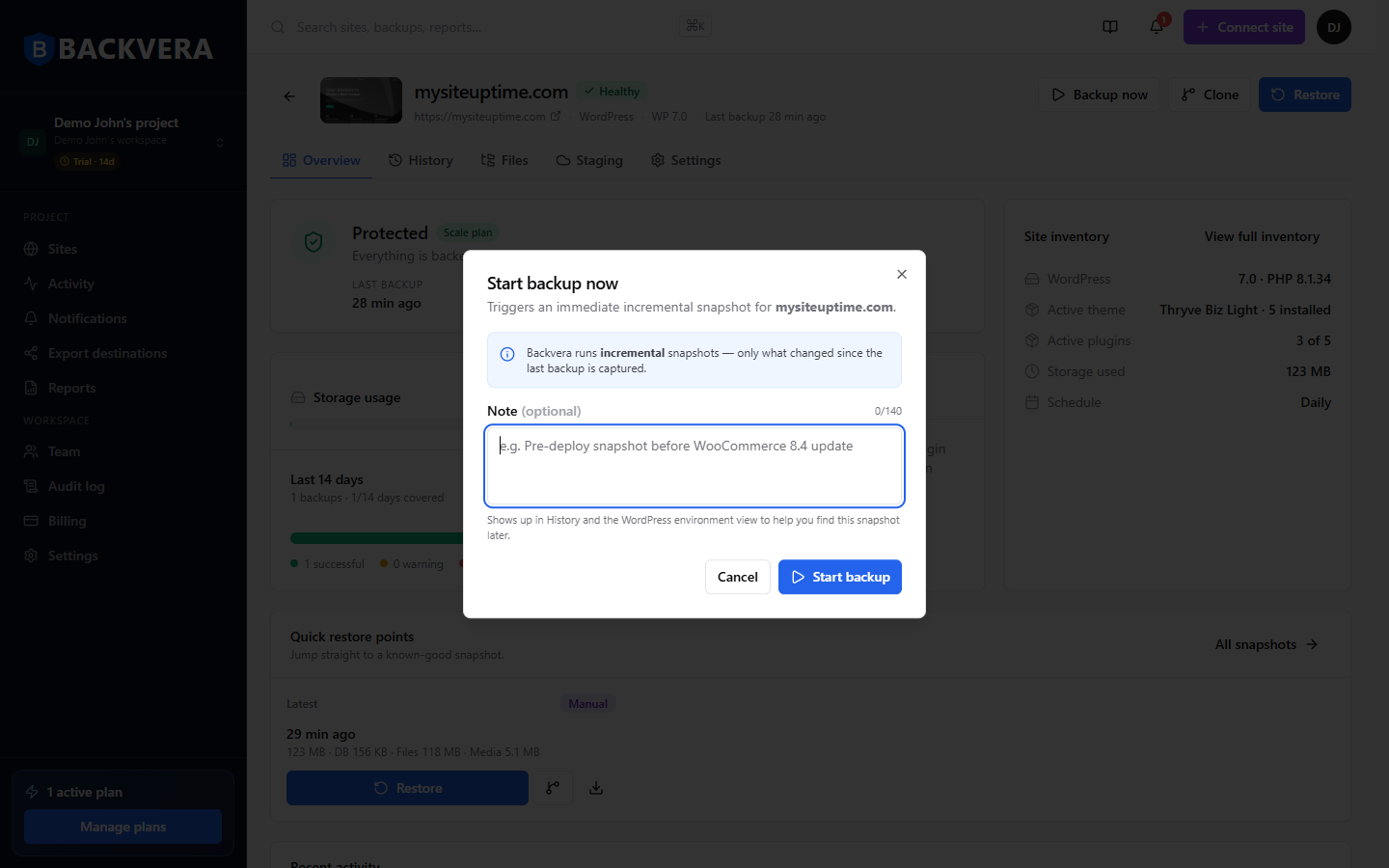This screenshot has height=868, width=1389.
Task: Open the notification bell in top bar
Action: (1157, 27)
